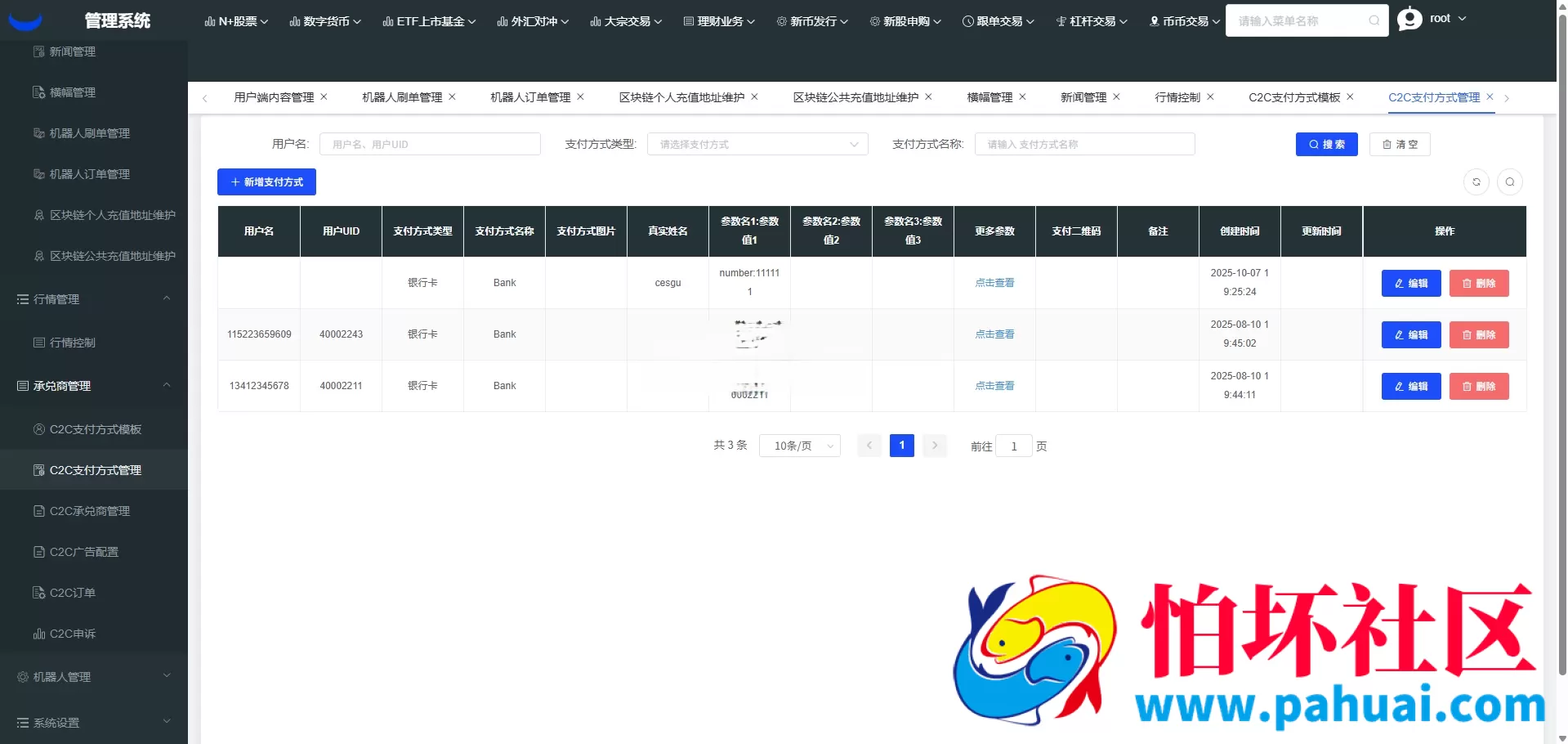This screenshot has height=744, width=1568.
Task: Close the 行情控制 tab
Action: point(1210,96)
